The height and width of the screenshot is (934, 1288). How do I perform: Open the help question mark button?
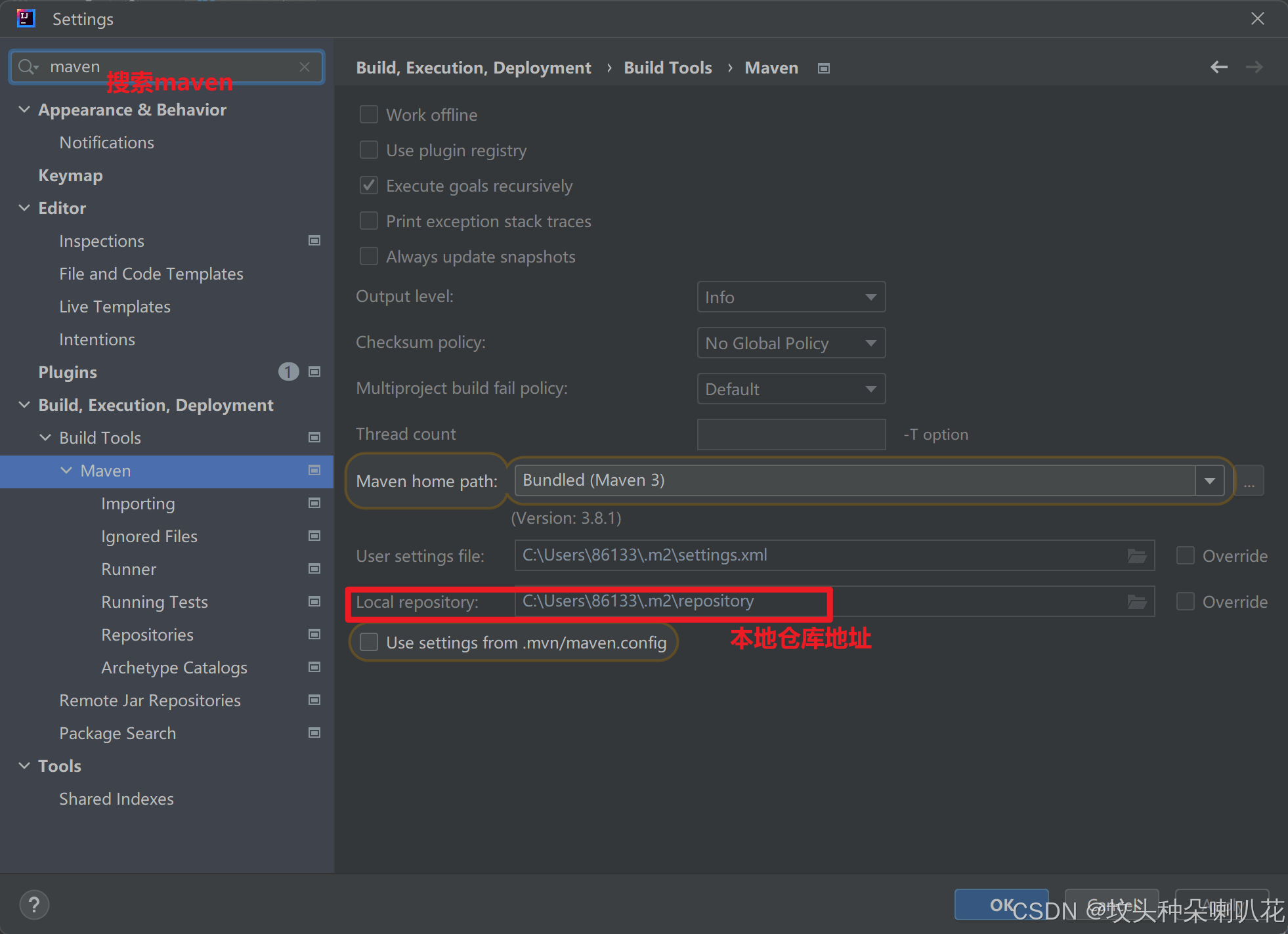click(34, 905)
